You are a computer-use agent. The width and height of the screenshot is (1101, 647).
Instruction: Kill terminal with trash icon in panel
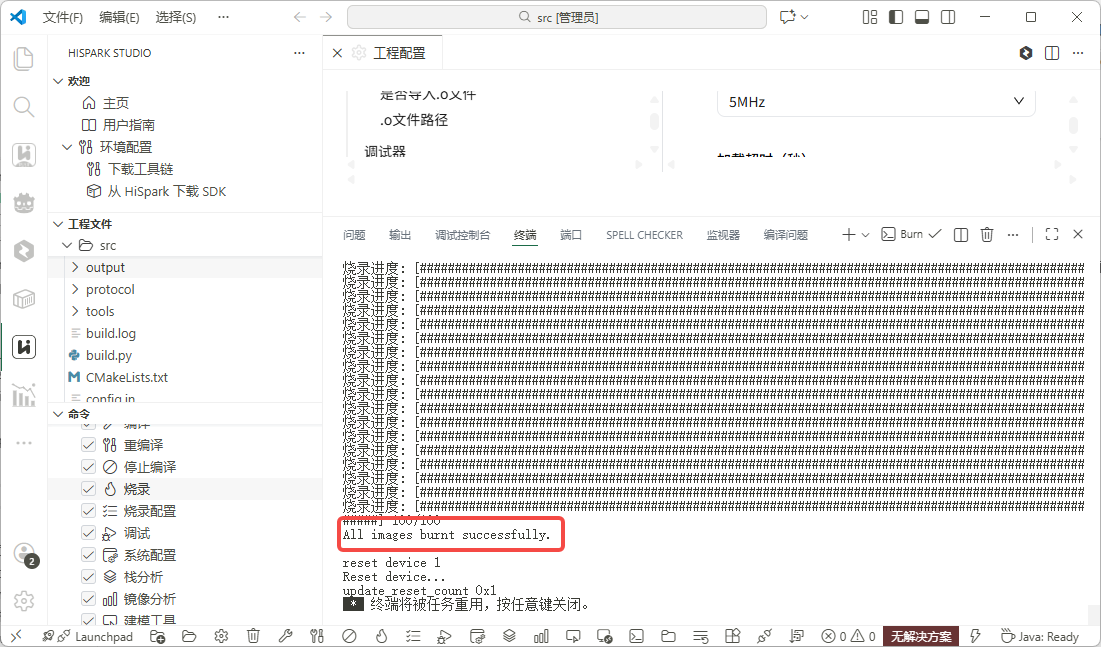pyautogui.click(x=987, y=235)
